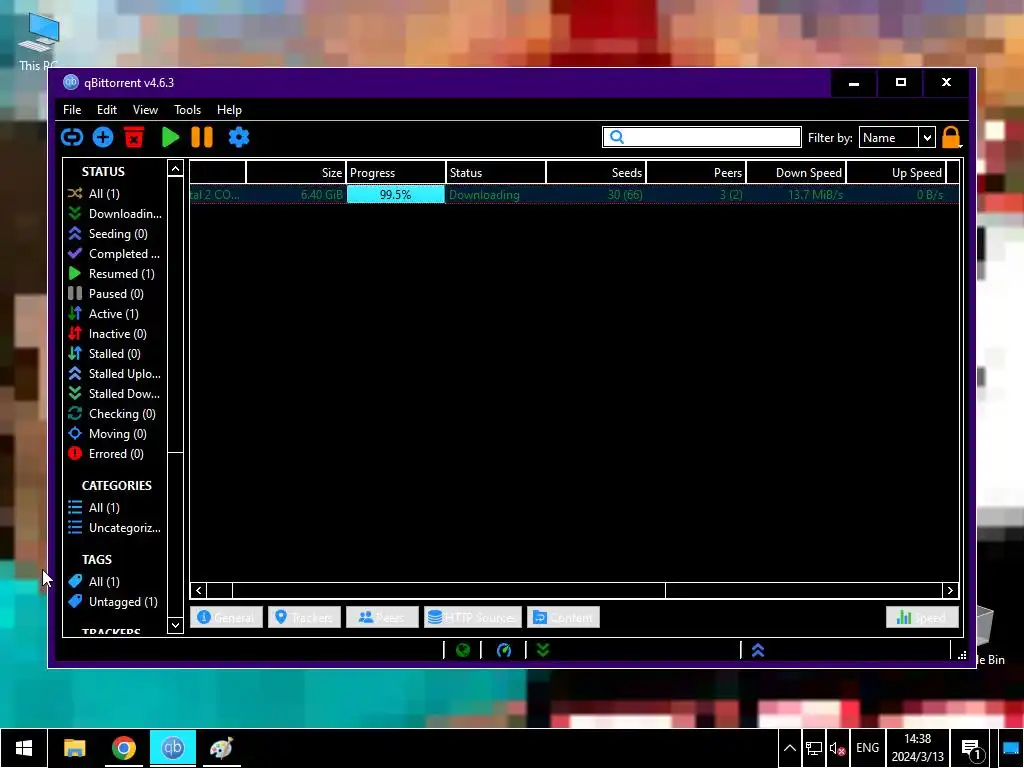Screen dimensions: 1024x768
Task: Sort by the Down Speed column header
Action: [x=796, y=173]
